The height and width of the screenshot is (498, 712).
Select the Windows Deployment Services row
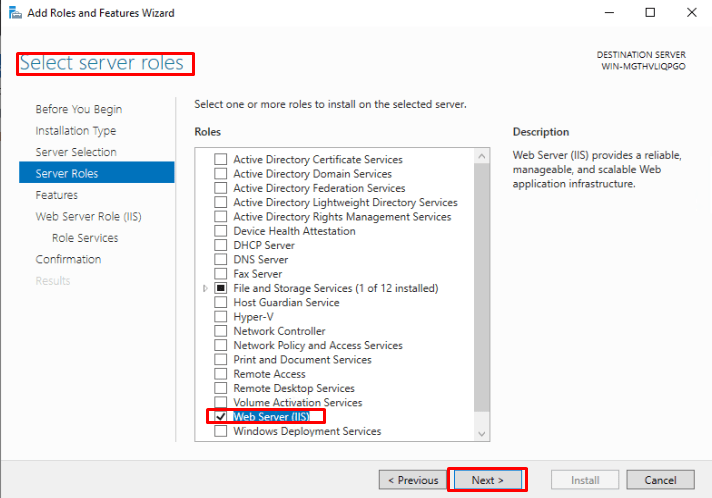[306, 432]
